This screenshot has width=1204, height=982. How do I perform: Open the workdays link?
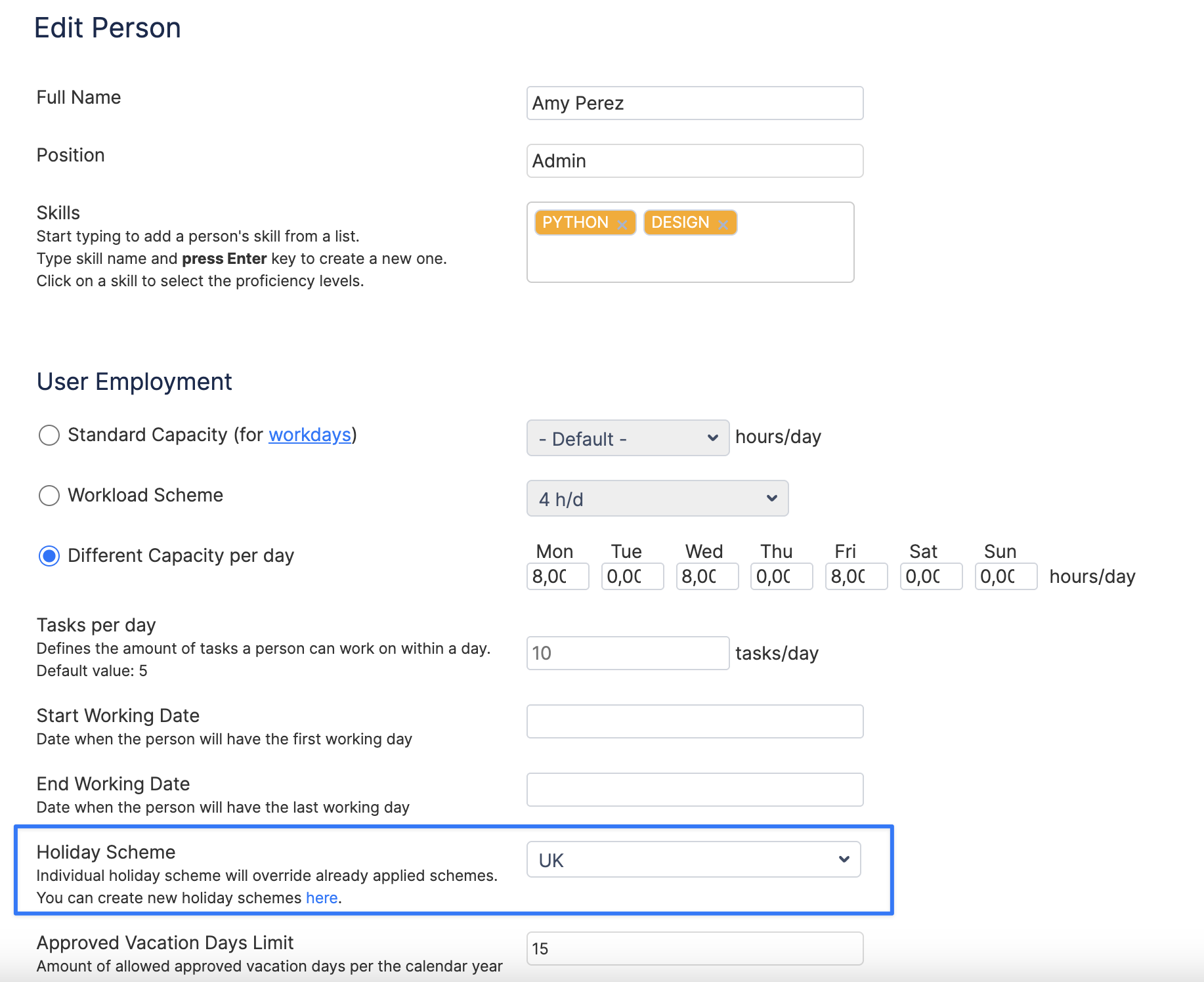[309, 435]
